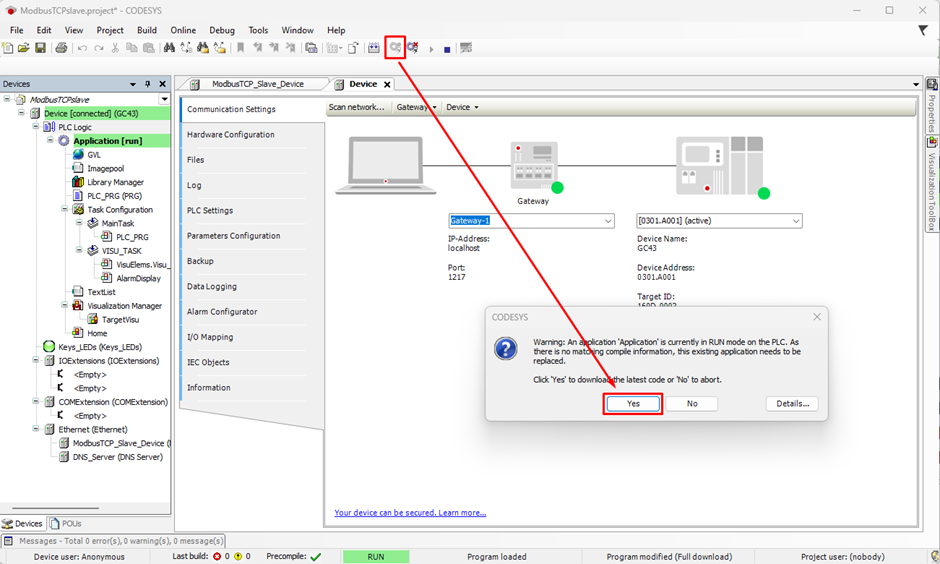Select DNS_Server (DNS Server) tree item

pos(118,457)
